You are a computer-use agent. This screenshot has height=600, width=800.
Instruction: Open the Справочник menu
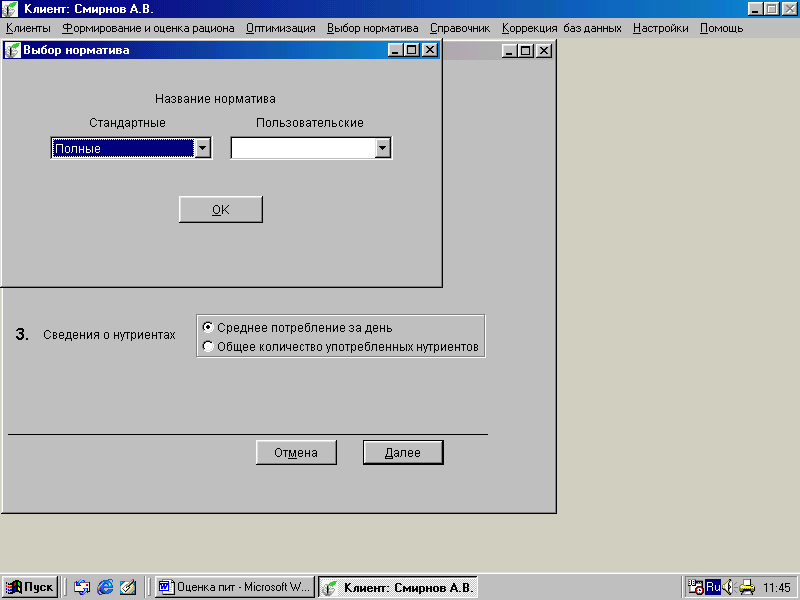(x=460, y=29)
